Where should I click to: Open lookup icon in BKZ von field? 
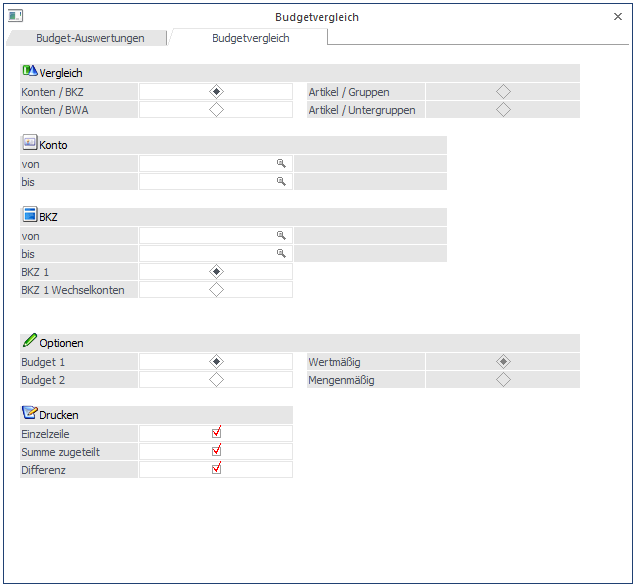(282, 235)
